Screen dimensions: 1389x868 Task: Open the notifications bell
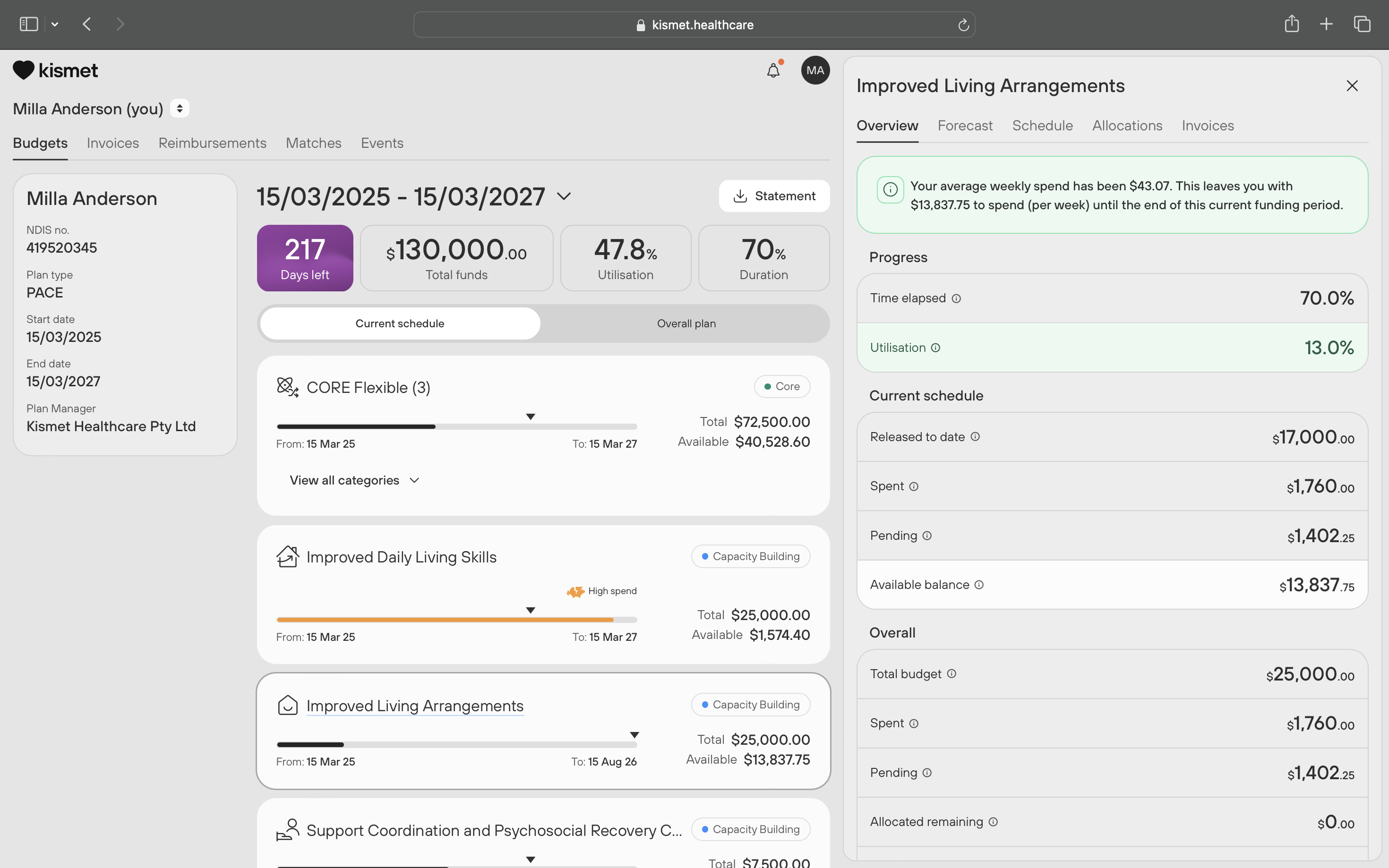point(773,70)
